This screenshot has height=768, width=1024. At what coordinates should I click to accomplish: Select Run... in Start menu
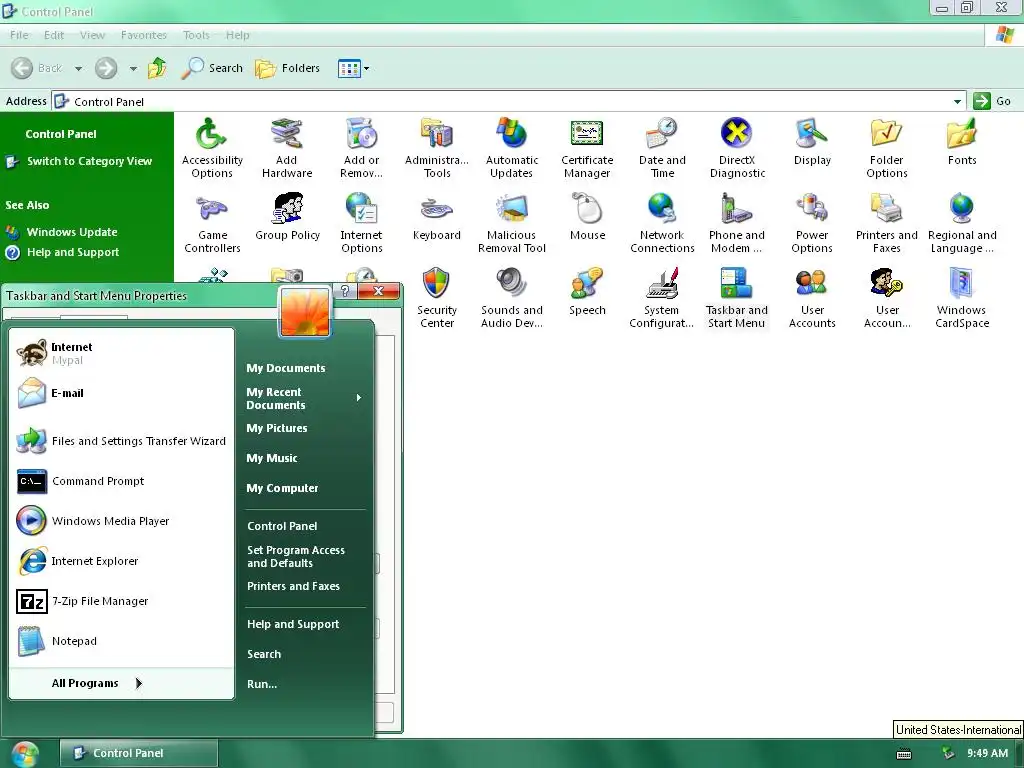[262, 684]
